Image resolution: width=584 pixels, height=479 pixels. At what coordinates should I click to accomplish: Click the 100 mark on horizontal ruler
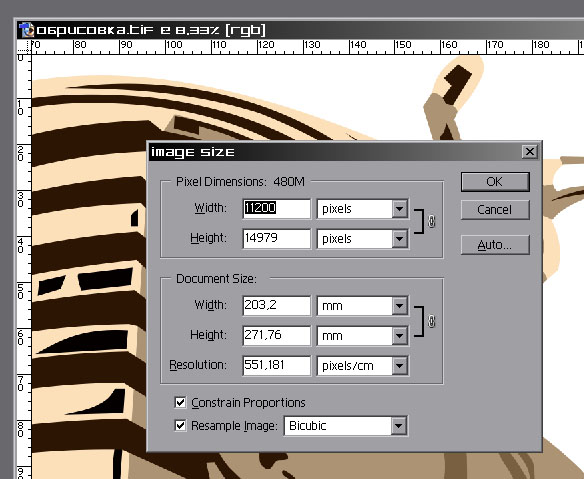coord(174,45)
